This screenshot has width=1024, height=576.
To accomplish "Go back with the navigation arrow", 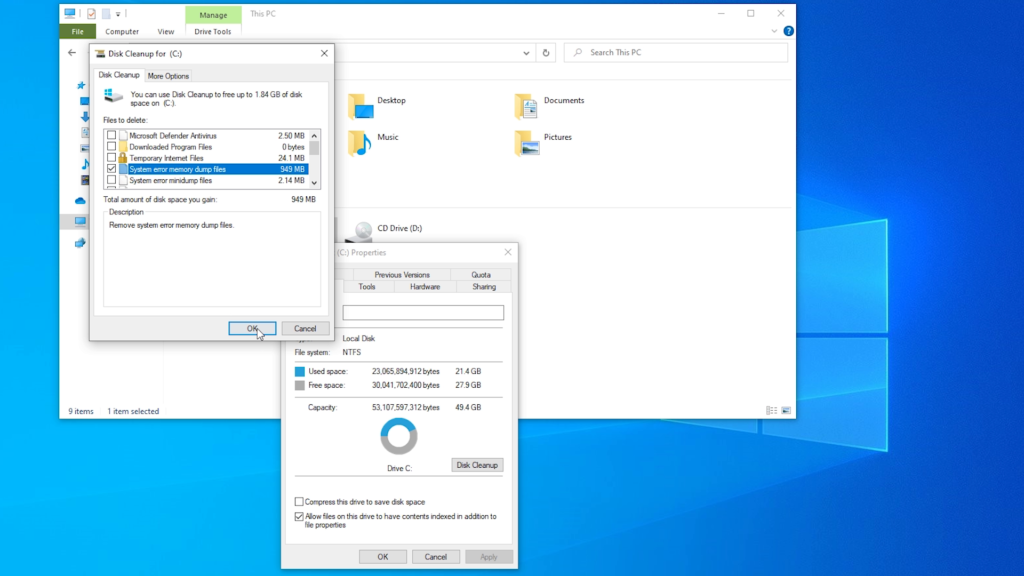I will (72, 53).
